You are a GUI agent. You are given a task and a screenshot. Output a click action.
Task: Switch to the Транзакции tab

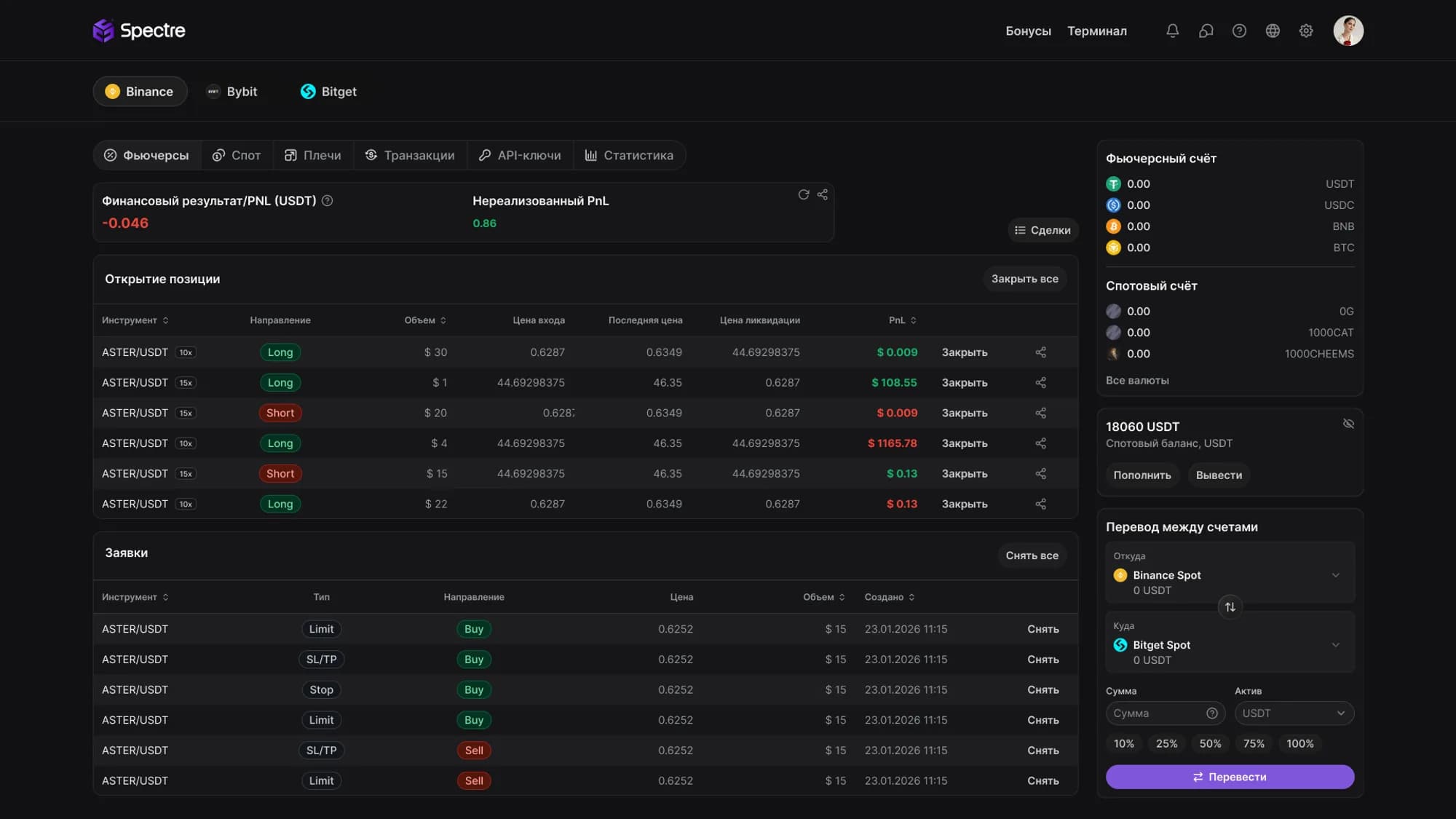(x=410, y=156)
